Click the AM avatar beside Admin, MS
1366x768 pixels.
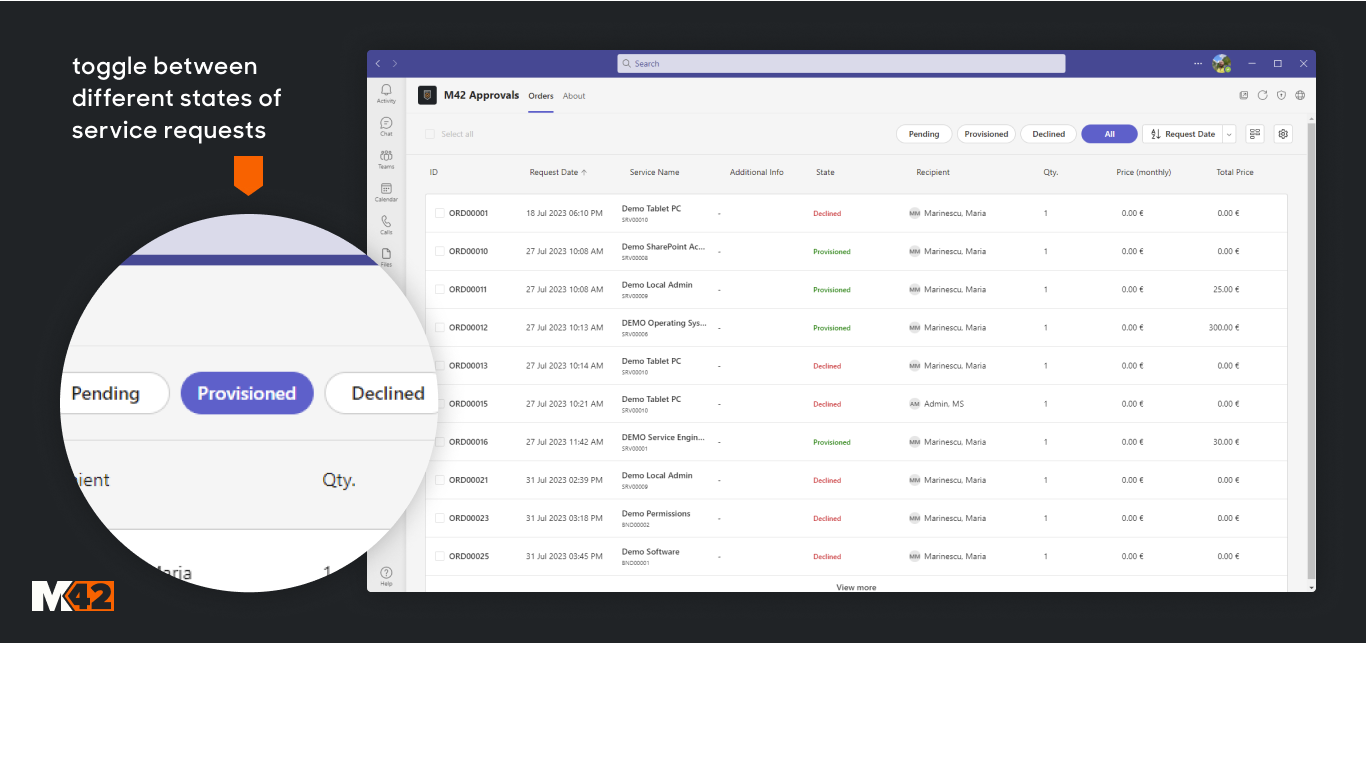pyautogui.click(x=914, y=404)
